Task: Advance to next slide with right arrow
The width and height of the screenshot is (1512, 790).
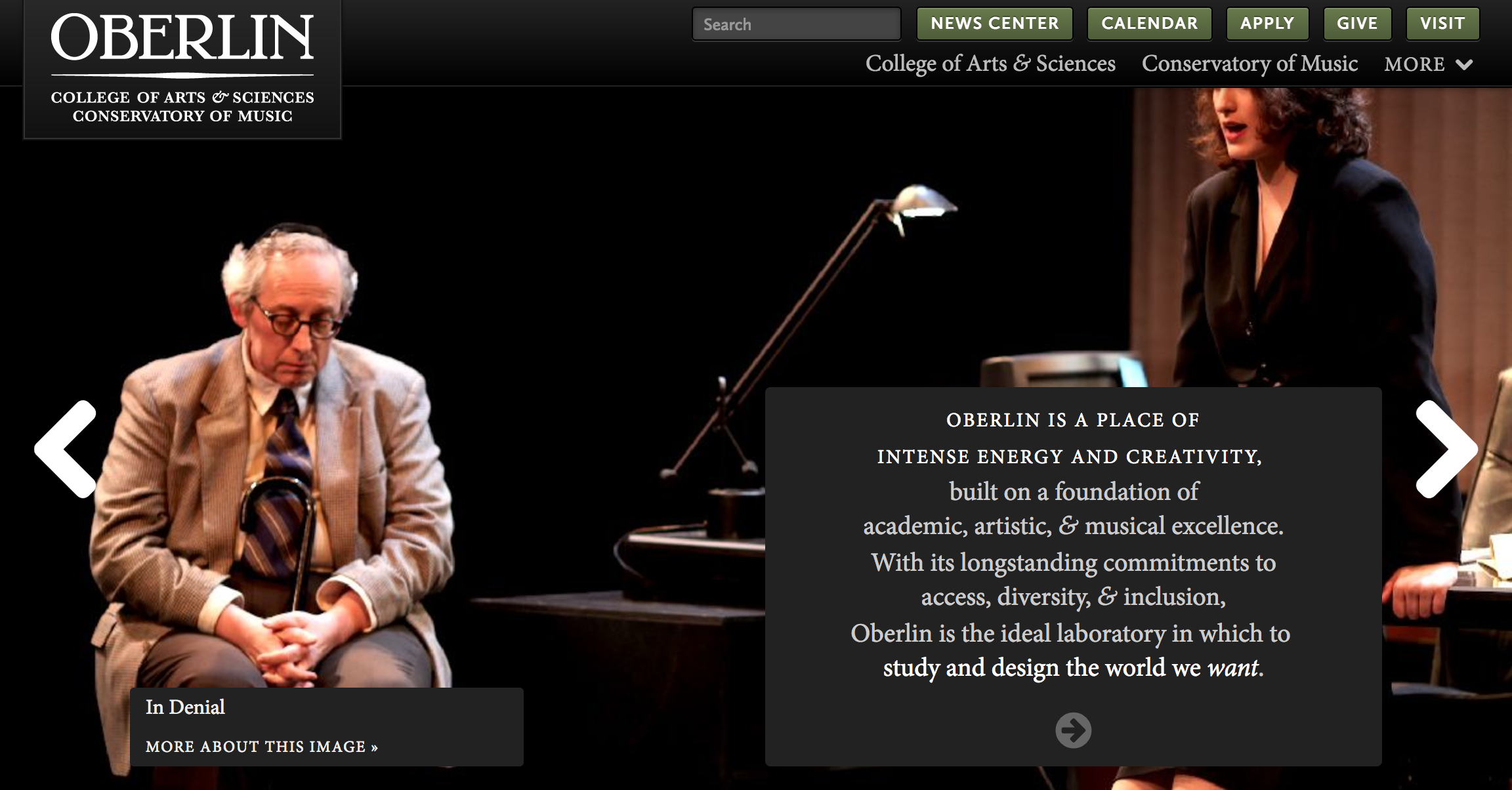Action: click(1446, 449)
